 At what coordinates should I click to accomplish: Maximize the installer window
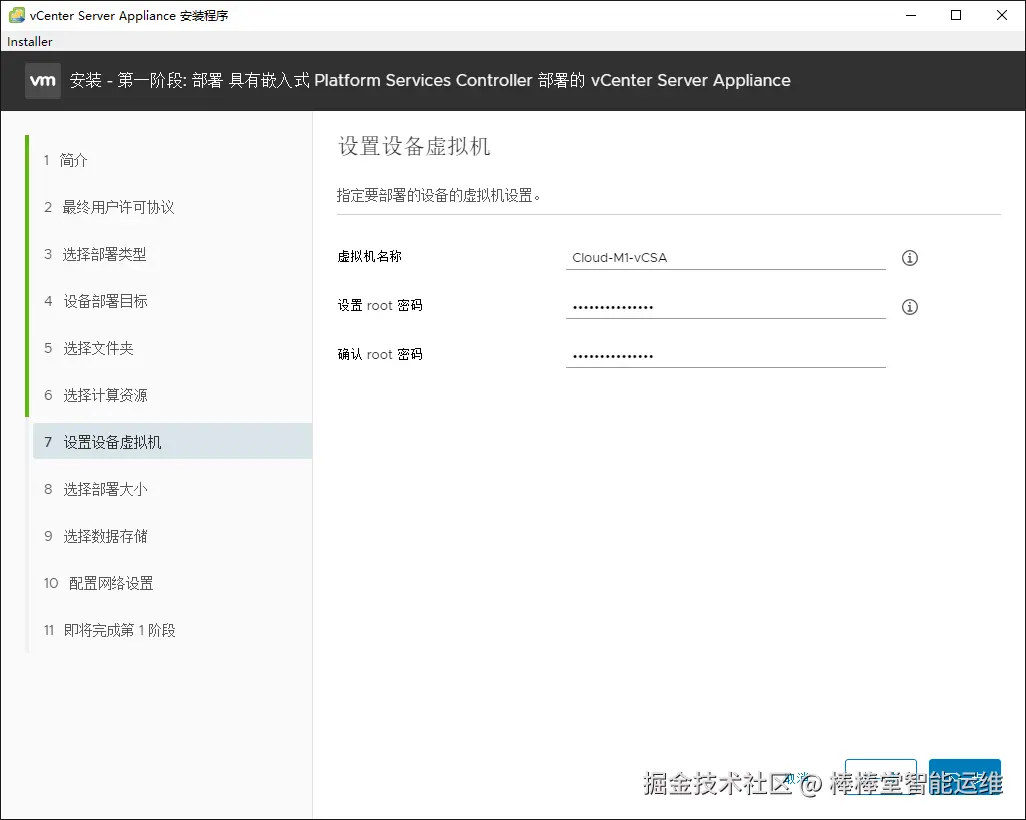956,15
